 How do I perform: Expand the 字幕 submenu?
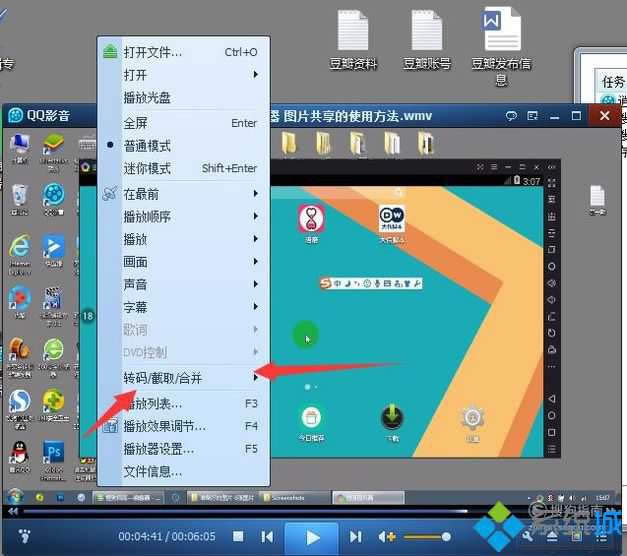pyautogui.click(x=184, y=307)
